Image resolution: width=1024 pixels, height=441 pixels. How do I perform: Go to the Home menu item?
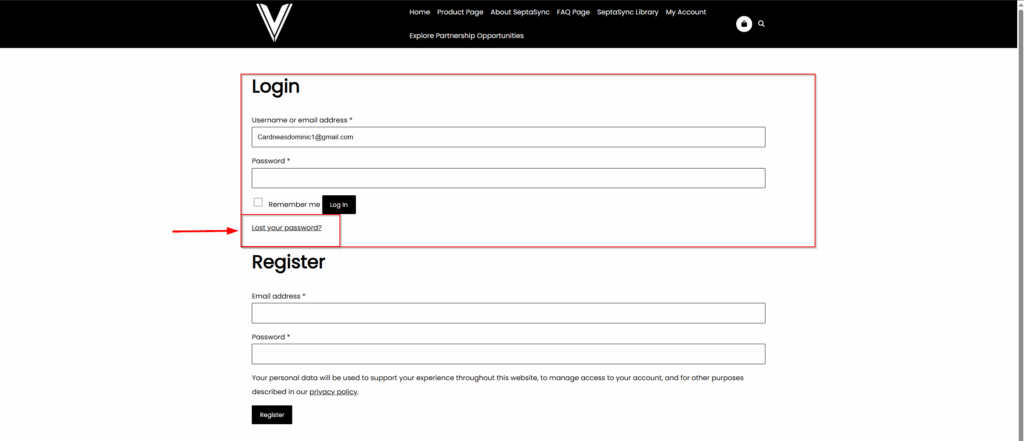click(x=419, y=12)
